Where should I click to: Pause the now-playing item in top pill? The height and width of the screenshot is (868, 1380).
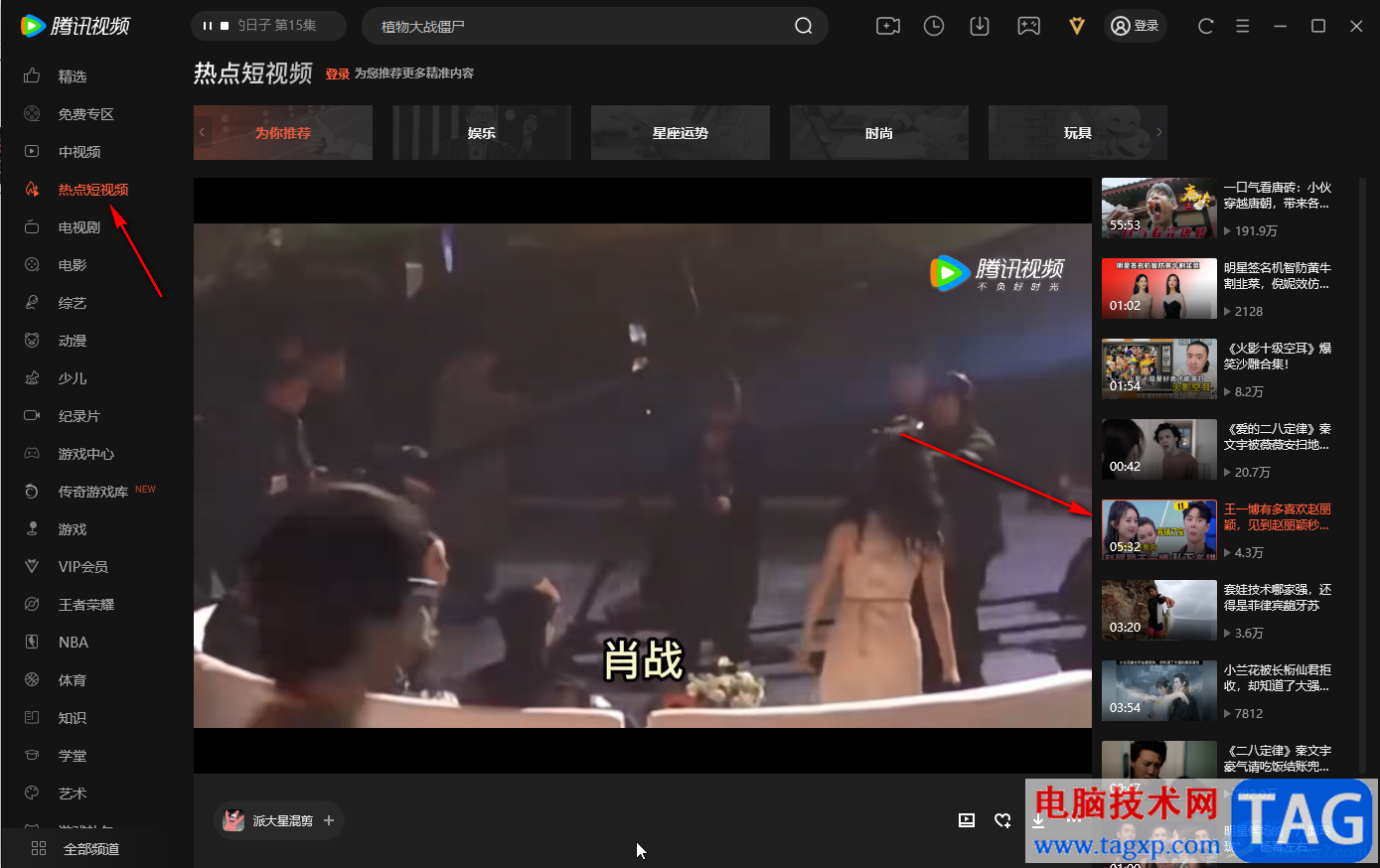click(207, 26)
